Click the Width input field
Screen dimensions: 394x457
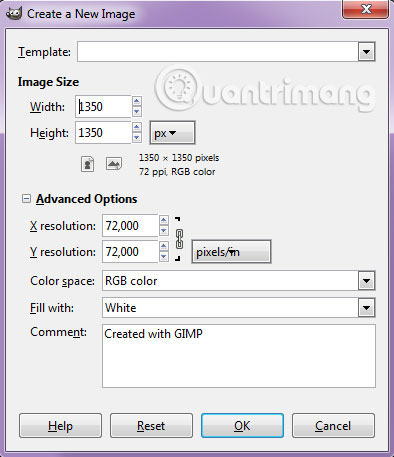(103, 107)
